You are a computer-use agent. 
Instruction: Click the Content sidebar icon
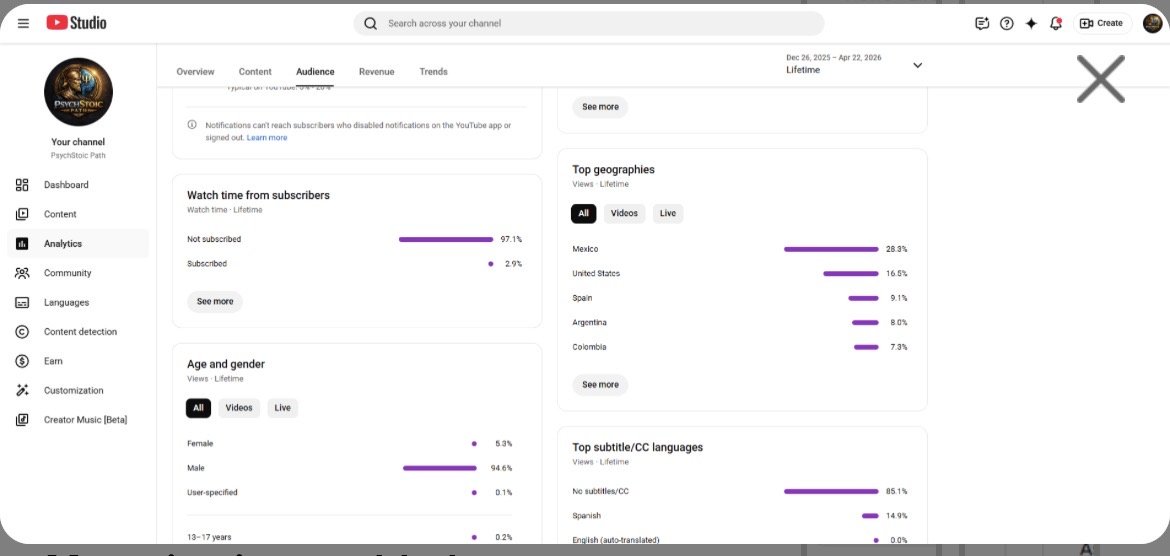coord(22,214)
